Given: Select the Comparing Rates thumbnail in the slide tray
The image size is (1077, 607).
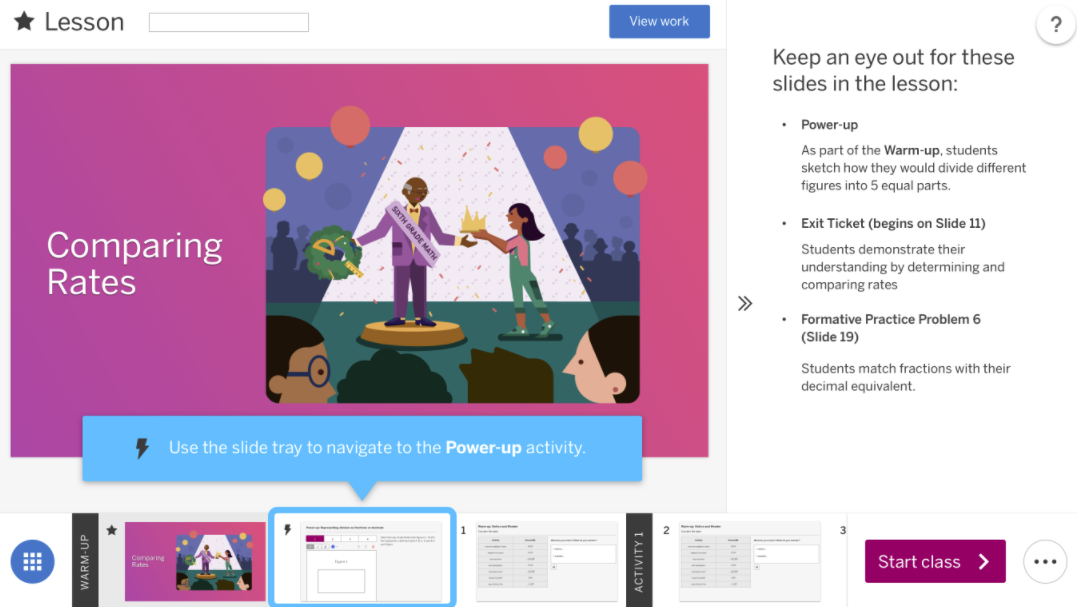Looking at the screenshot, I should 195,562.
